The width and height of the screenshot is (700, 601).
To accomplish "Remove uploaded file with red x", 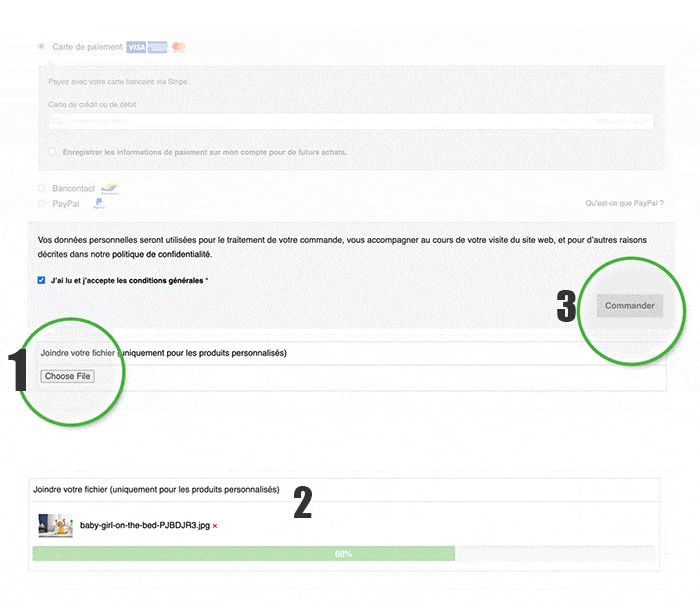I will pyautogui.click(x=215, y=526).
